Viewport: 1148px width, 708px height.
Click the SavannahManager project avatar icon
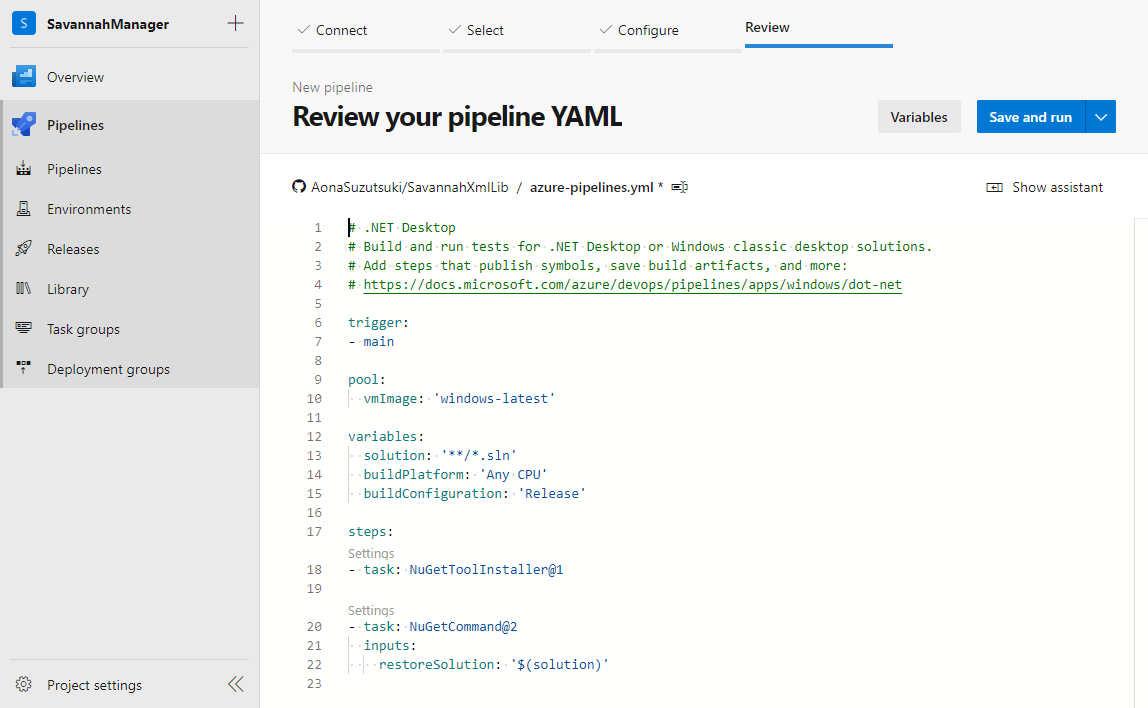coord(23,23)
